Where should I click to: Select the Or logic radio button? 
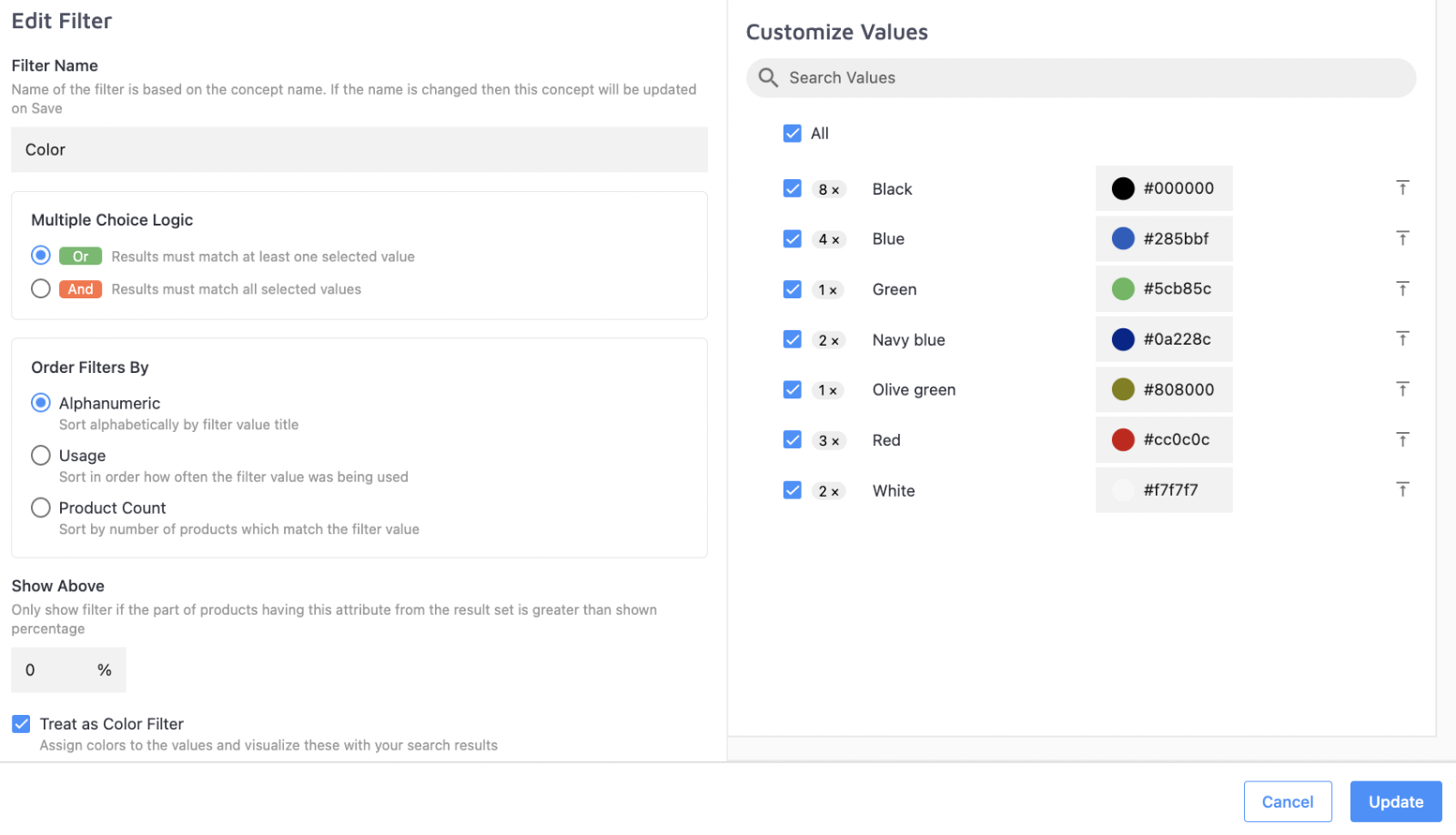(41, 256)
